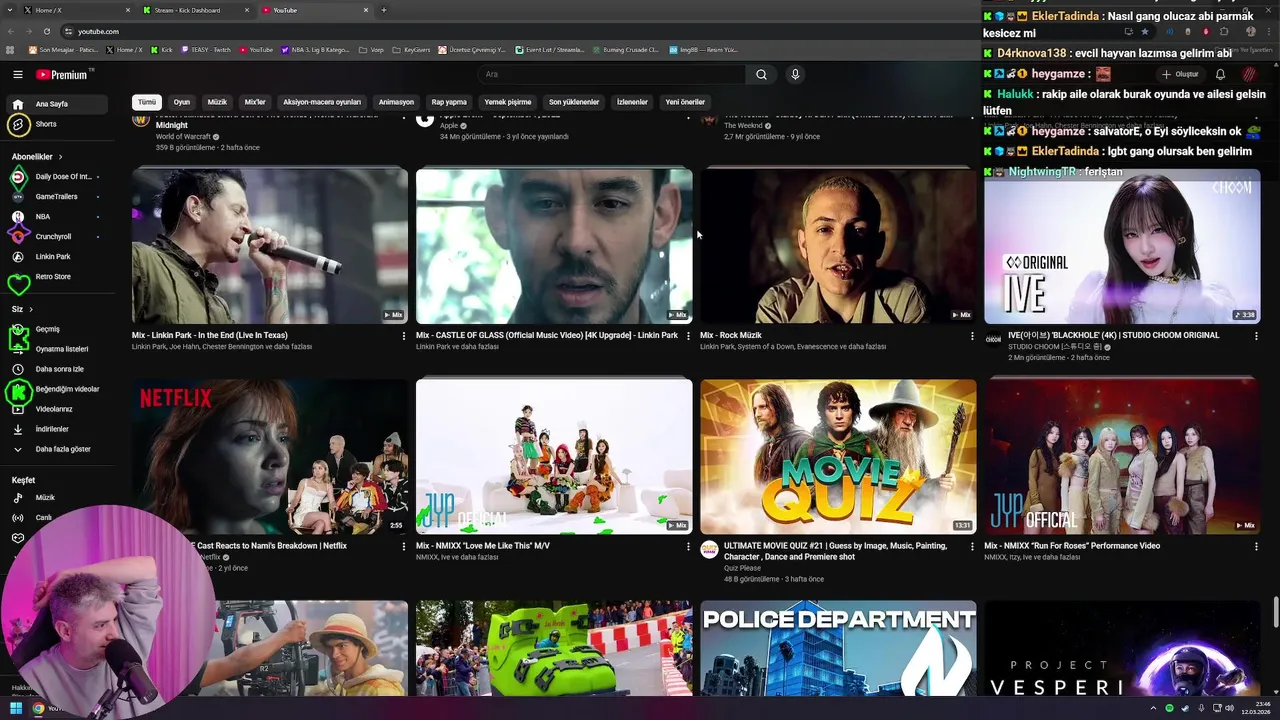Open the CASTLE OF GLASS mix thumbnail
The image size is (1280, 720).
point(554,246)
